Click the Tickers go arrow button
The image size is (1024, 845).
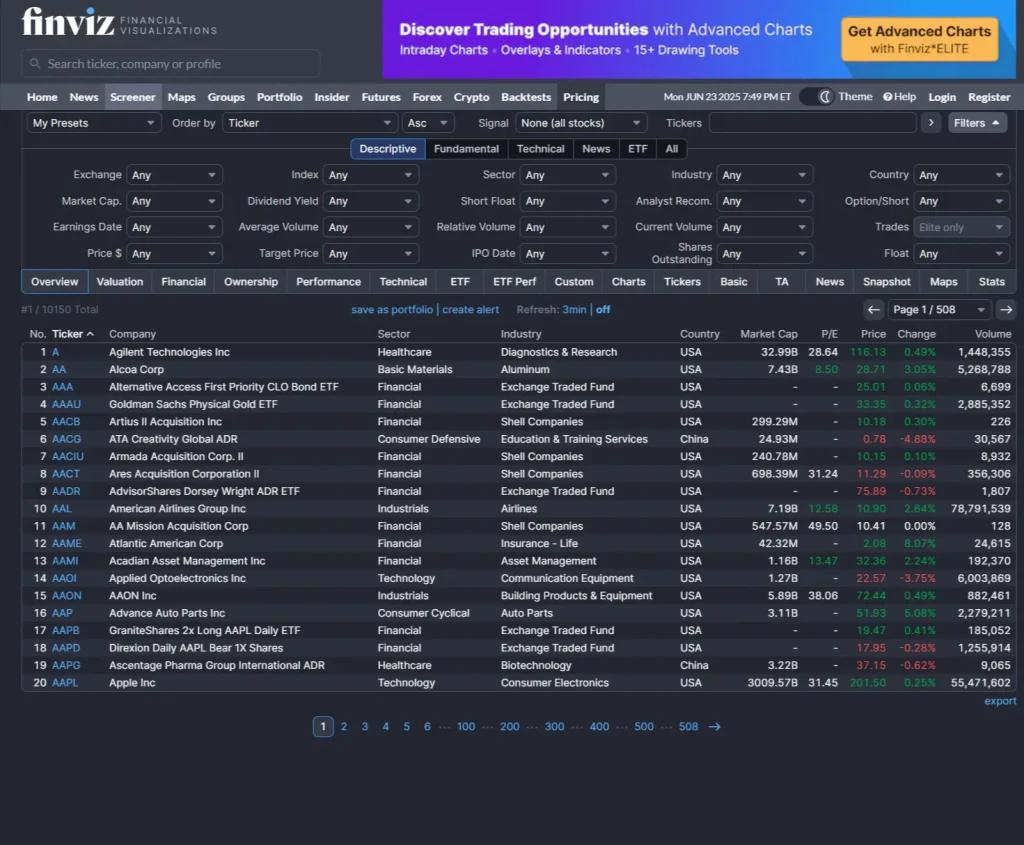pyautogui.click(x=931, y=123)
